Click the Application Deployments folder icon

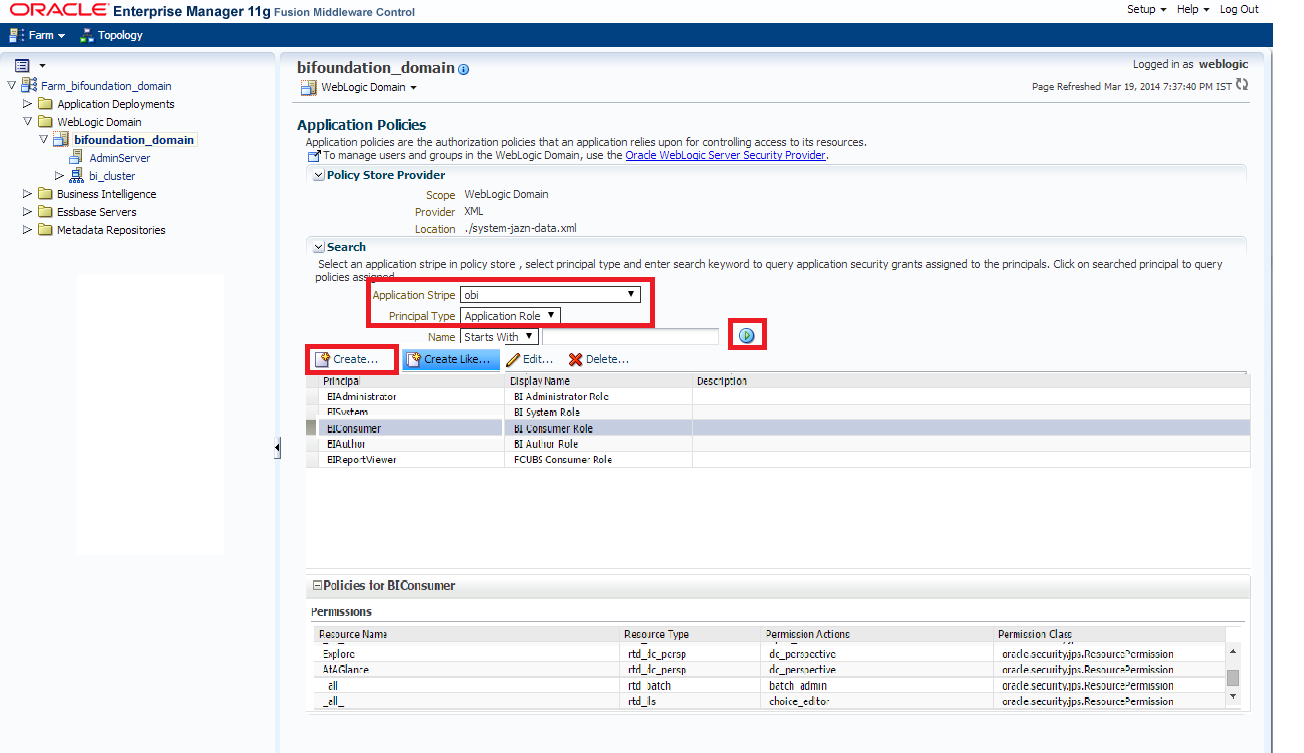pyautogui.click(x=45, y=104)
